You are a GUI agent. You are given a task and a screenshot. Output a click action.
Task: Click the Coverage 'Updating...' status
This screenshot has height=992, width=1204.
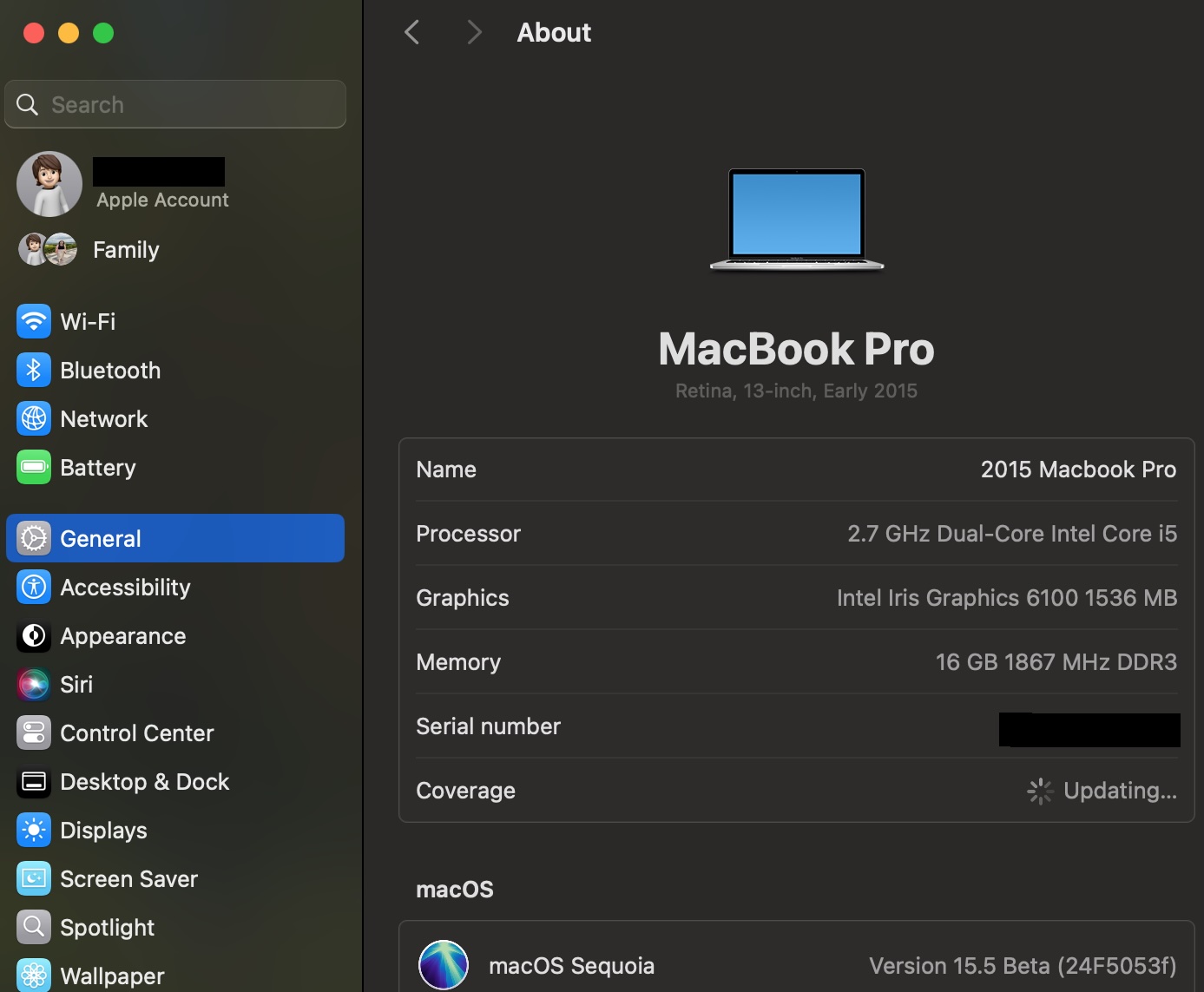tap(1120, 790)
